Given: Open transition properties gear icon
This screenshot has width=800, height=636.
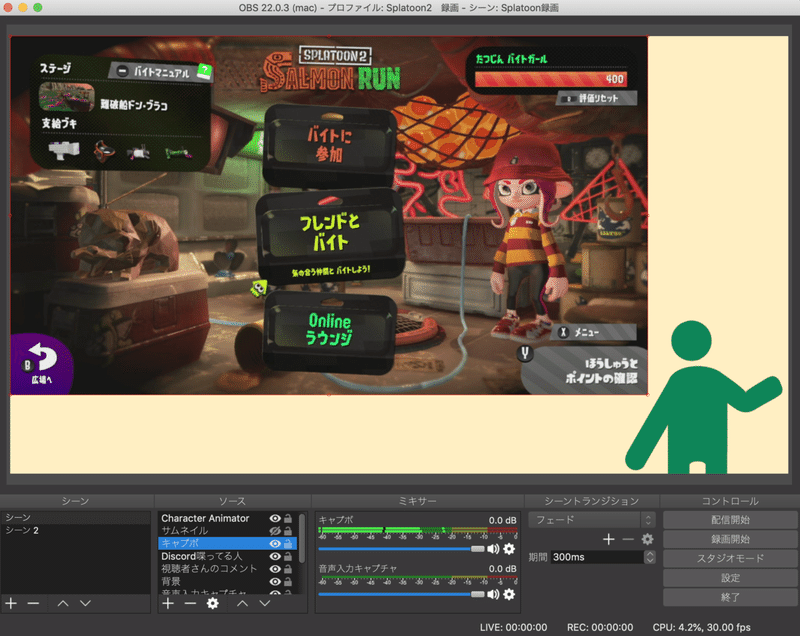Looking at the screenshot, I should click(x=647, y=539).
